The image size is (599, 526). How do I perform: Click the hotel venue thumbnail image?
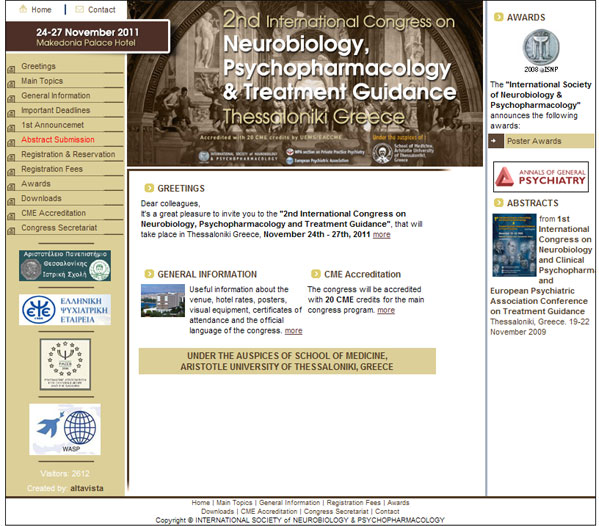coord(163,301)
